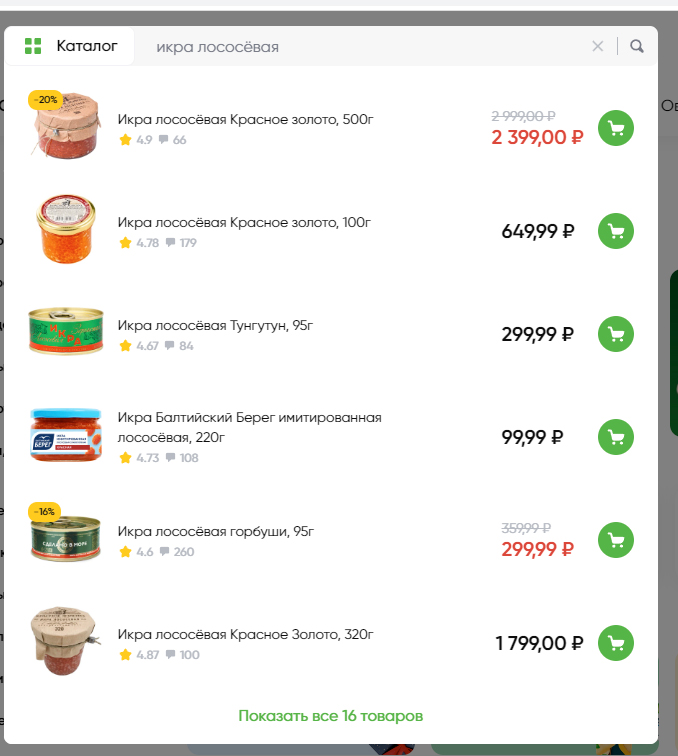Click the Тунгутун green tin thumbnail

66,332
